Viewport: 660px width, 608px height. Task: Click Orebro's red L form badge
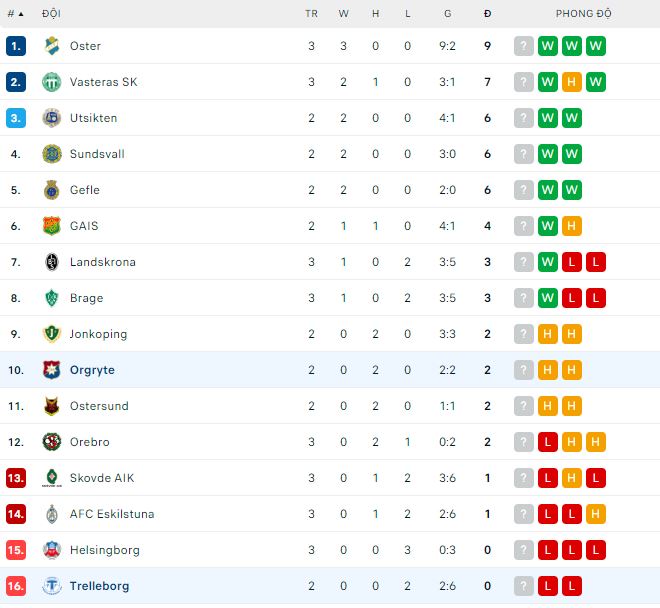548,442
